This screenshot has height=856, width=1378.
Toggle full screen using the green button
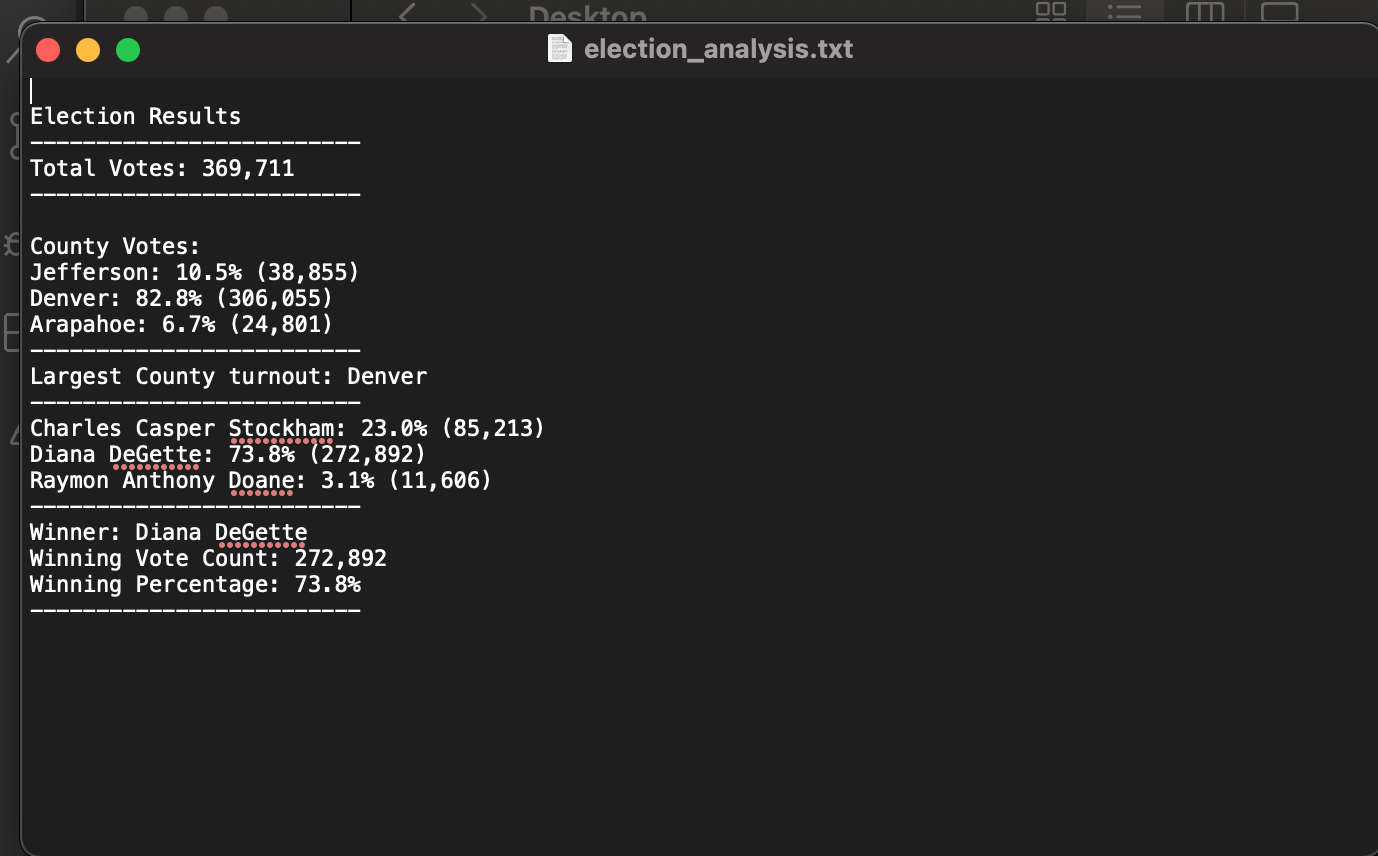(x=127, y=49)
